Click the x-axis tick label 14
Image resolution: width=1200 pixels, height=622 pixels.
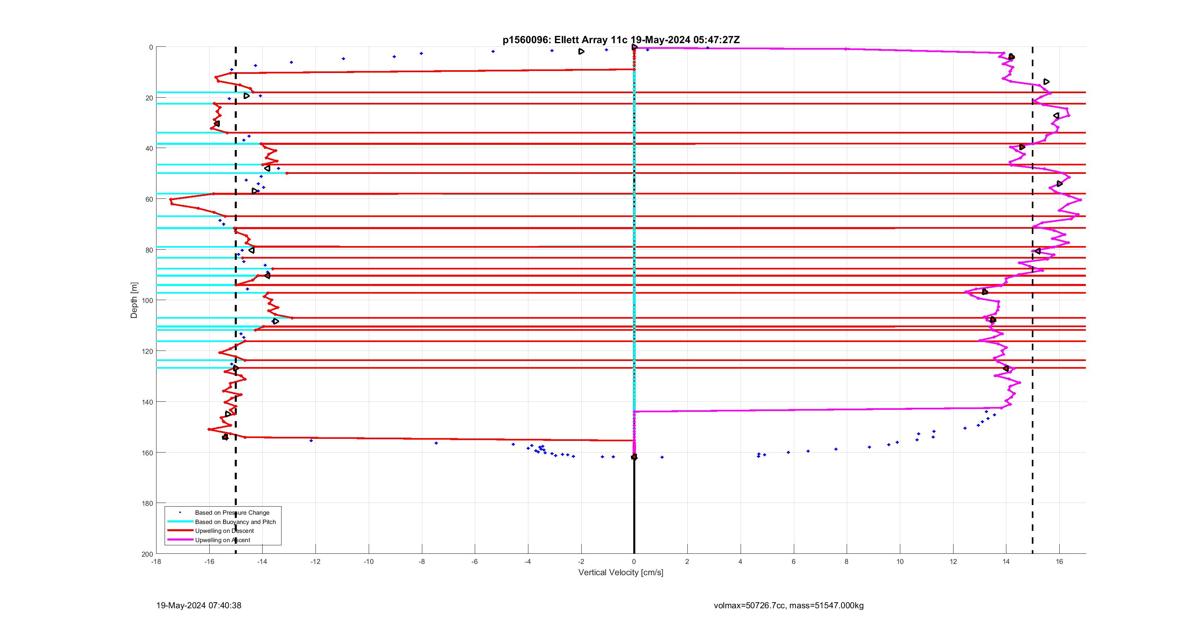tap(1006, 561)
